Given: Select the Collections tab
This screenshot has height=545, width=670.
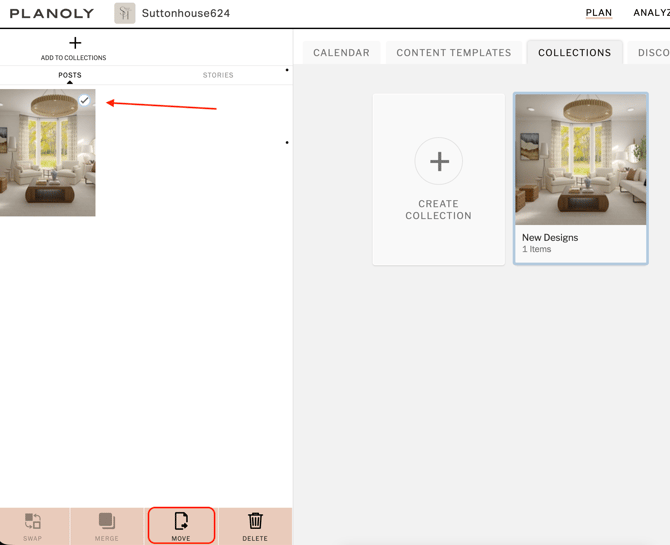Looking at the screenshot, I should coord(575,53).
